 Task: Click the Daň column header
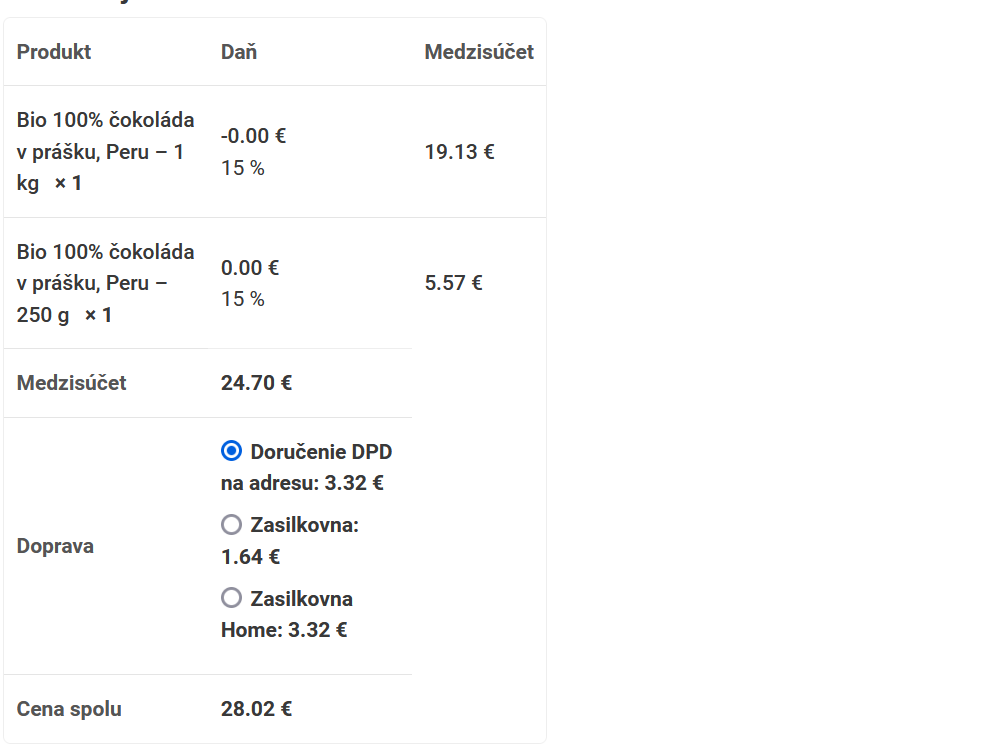click(239, 52)
